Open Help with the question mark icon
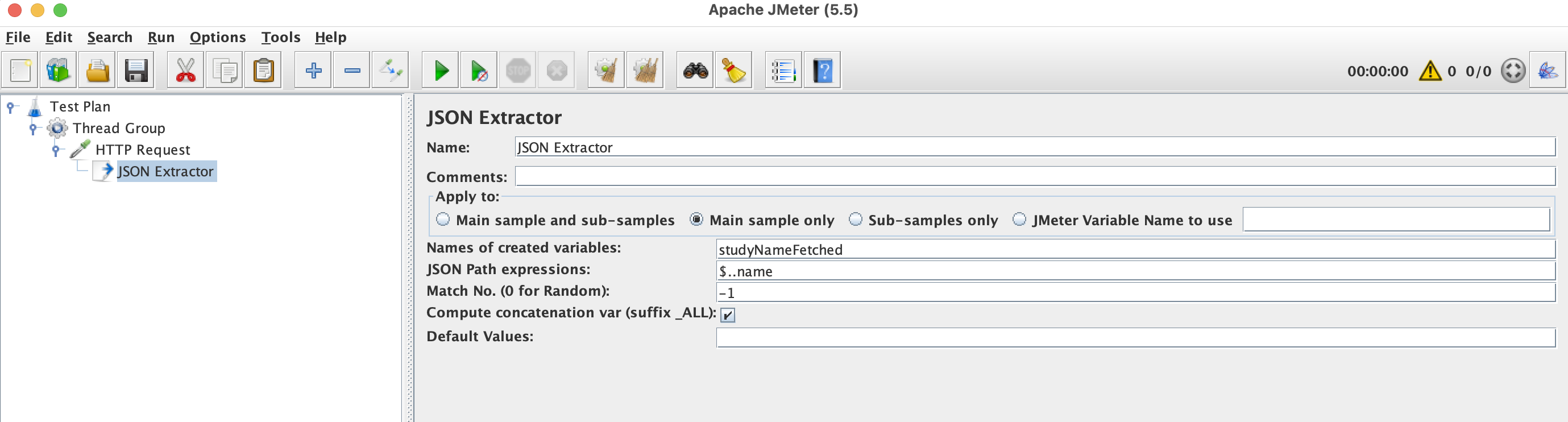 click(x=822, y=71)
